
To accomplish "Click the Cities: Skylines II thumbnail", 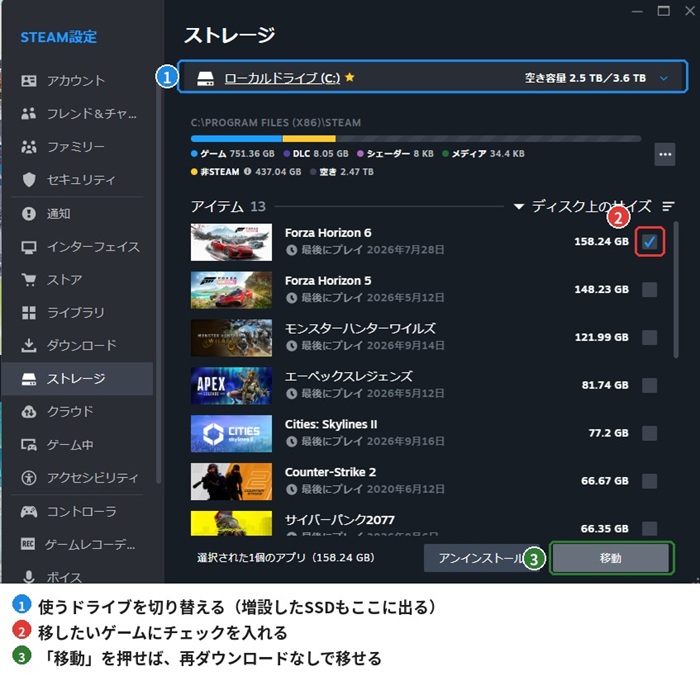I will (231, 434).
